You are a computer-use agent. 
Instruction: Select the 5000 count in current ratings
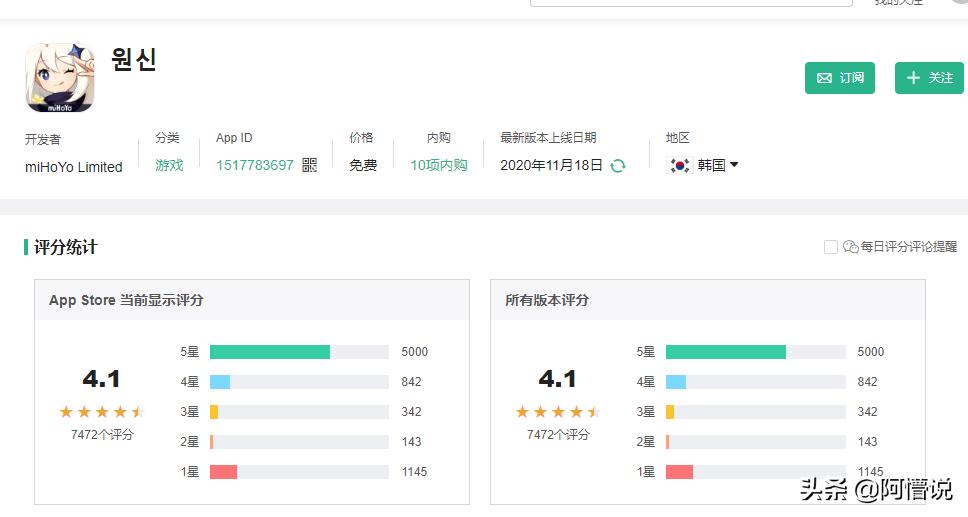click(414, 352)
